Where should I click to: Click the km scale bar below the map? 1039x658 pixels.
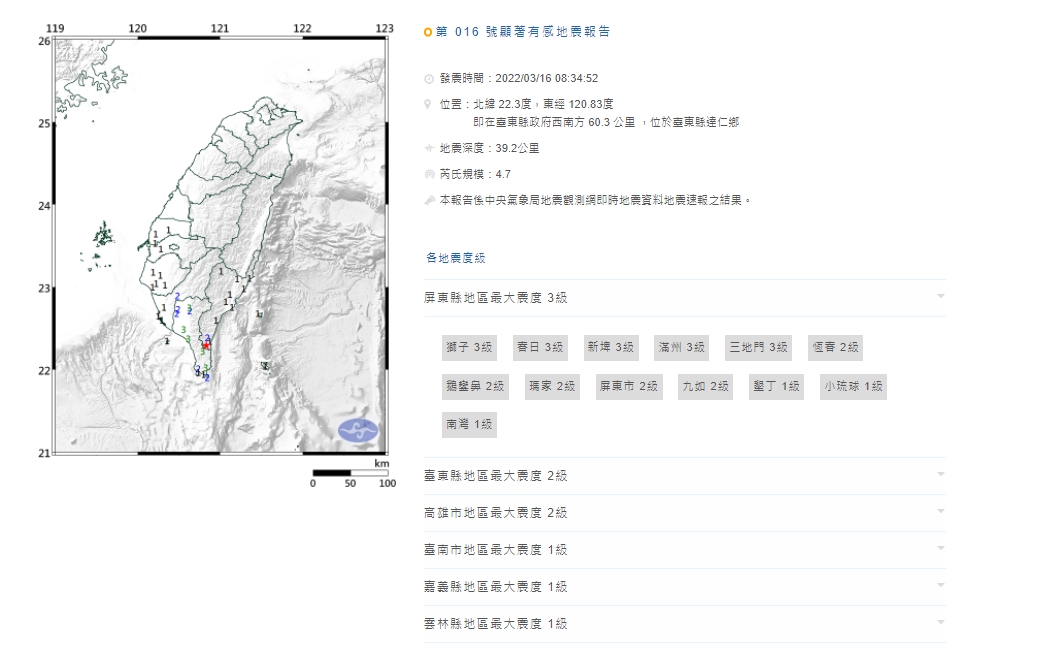pos(350,473)
